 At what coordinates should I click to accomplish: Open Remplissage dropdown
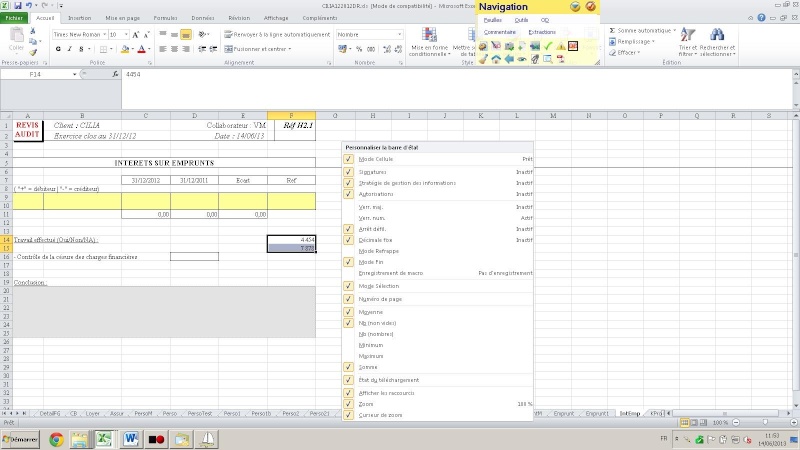632,41
